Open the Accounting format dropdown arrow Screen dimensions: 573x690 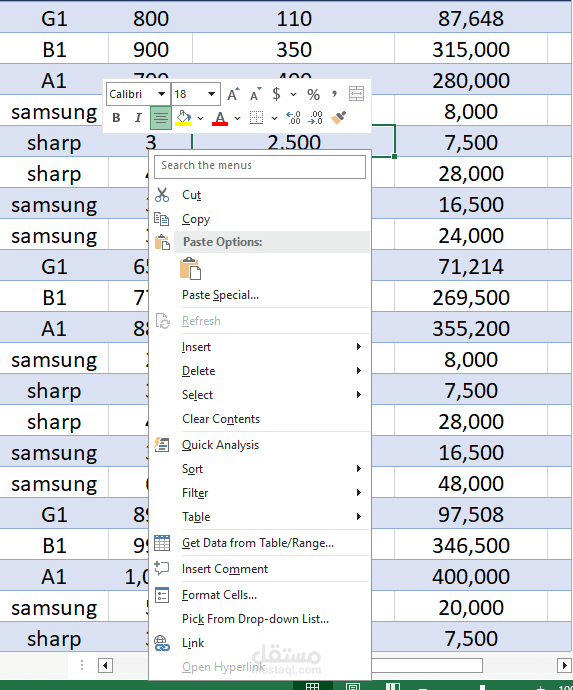[x=294, y=95]
